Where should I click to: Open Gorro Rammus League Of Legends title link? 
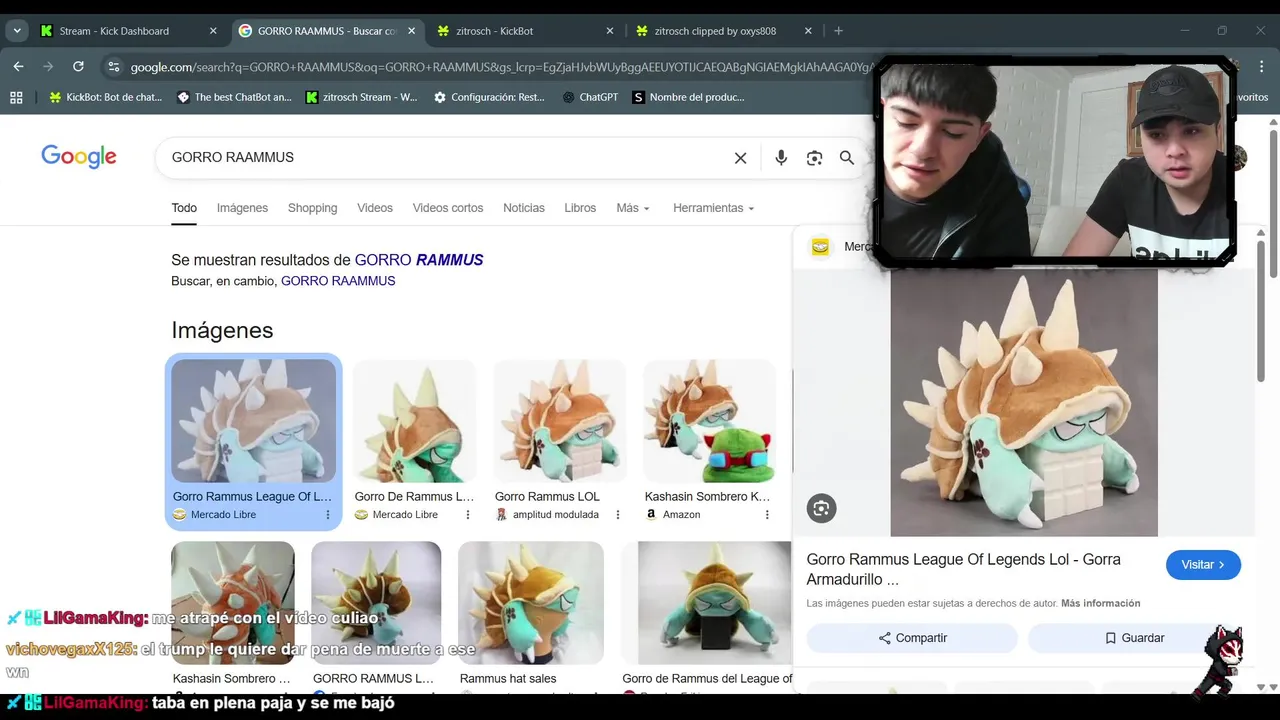963,569
